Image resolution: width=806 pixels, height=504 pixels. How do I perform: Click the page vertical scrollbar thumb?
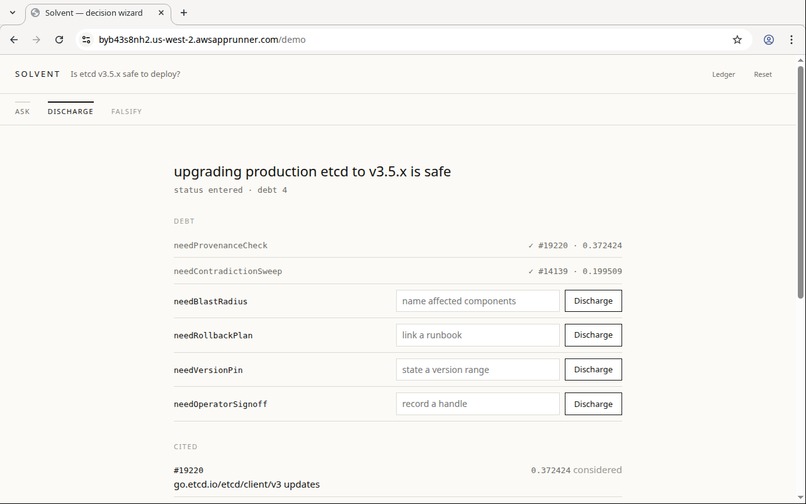point(800,180)
